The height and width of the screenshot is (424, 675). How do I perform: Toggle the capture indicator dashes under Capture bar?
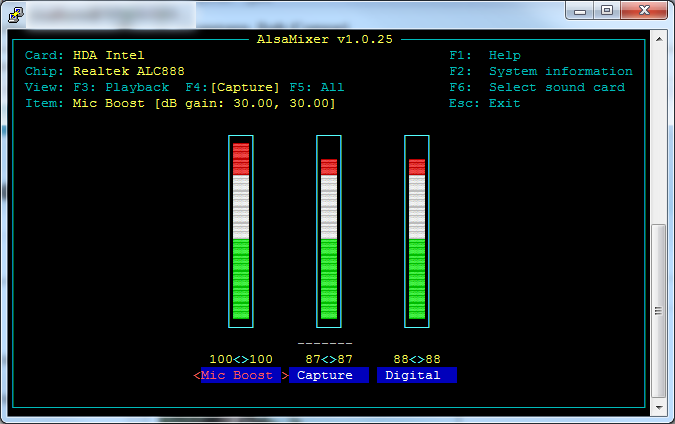pyautogui.click(x=325, y=343)
